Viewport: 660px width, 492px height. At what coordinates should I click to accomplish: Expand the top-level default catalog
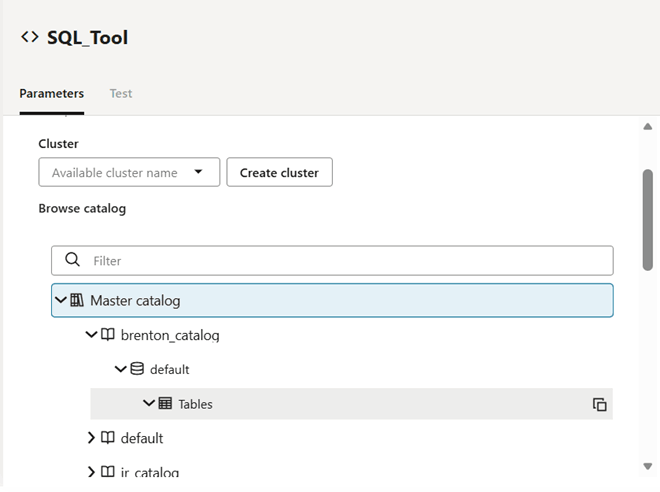click(91, 438)
